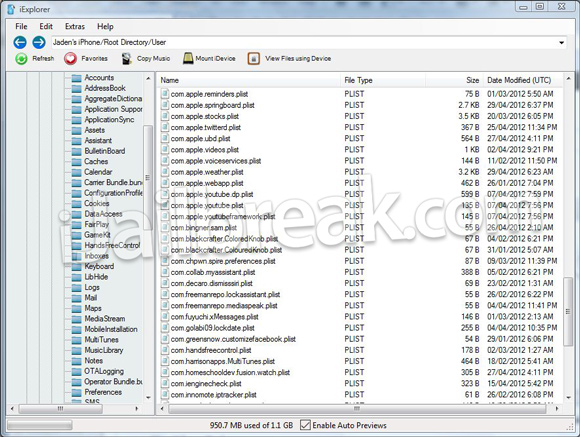Select com.apple.twitterd.plist file name
This screenshot has width=580, height=437.
pyautogui.click(x=206, y=127)
